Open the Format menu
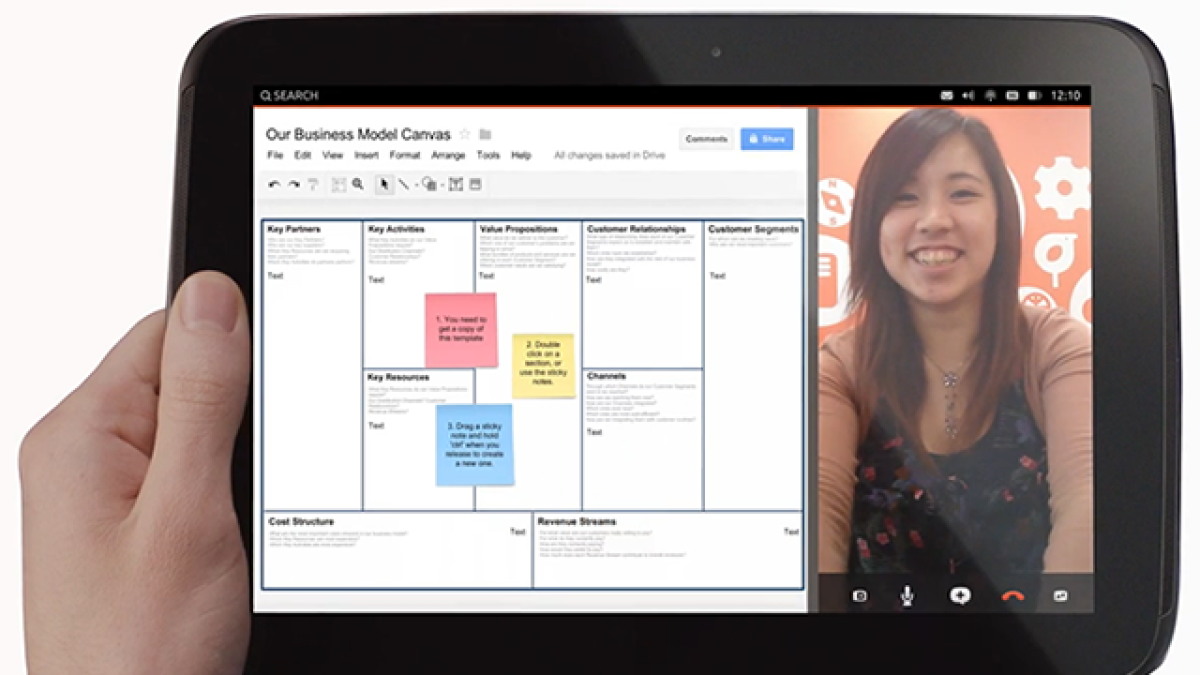Image resolution: width=1200 pixels, height=675 pixels. tap(405, 156)
